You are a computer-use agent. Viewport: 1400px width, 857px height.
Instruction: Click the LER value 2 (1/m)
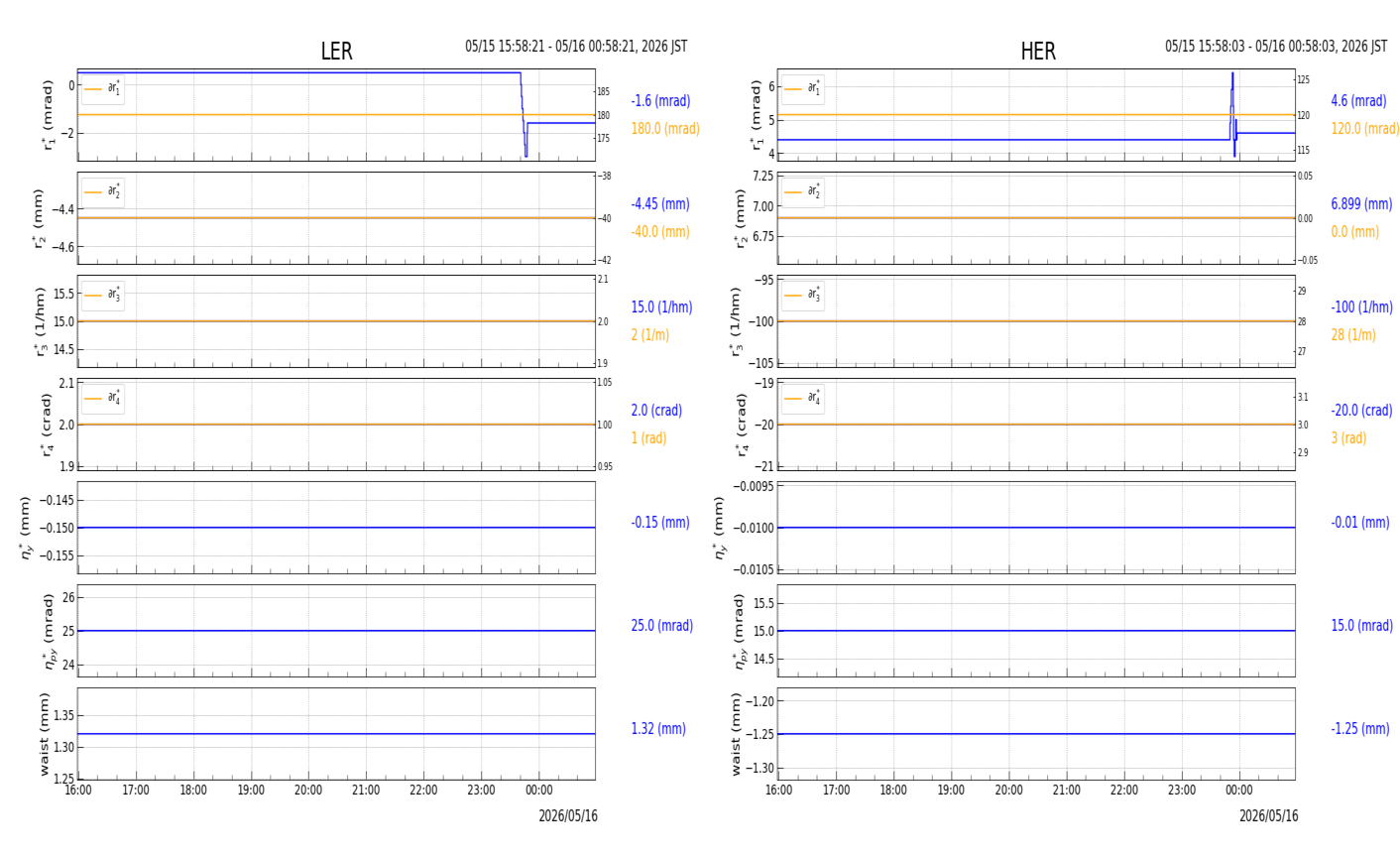click(x=649, y=335)
